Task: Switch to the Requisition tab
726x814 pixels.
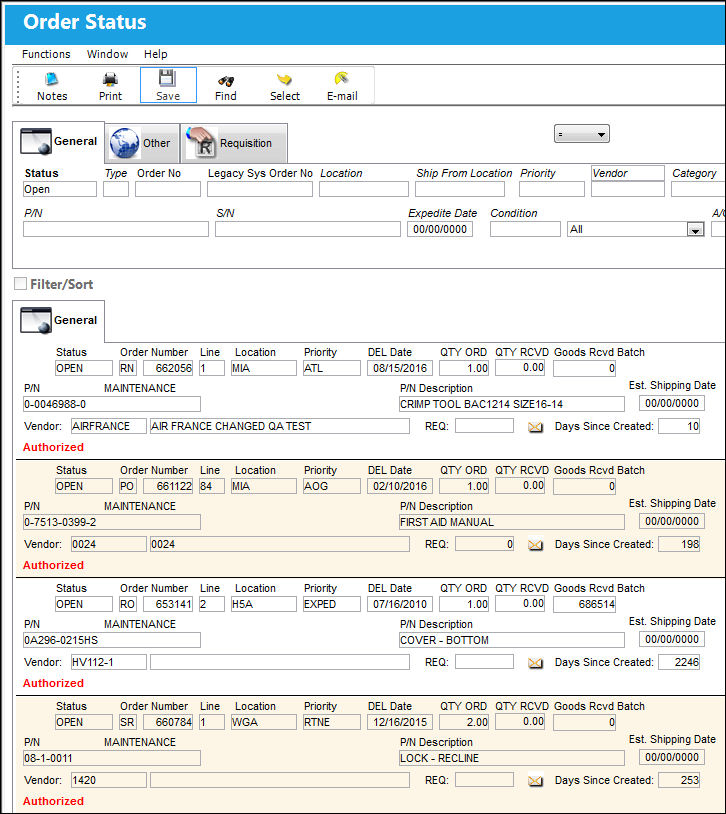Action: coord(234,143)
